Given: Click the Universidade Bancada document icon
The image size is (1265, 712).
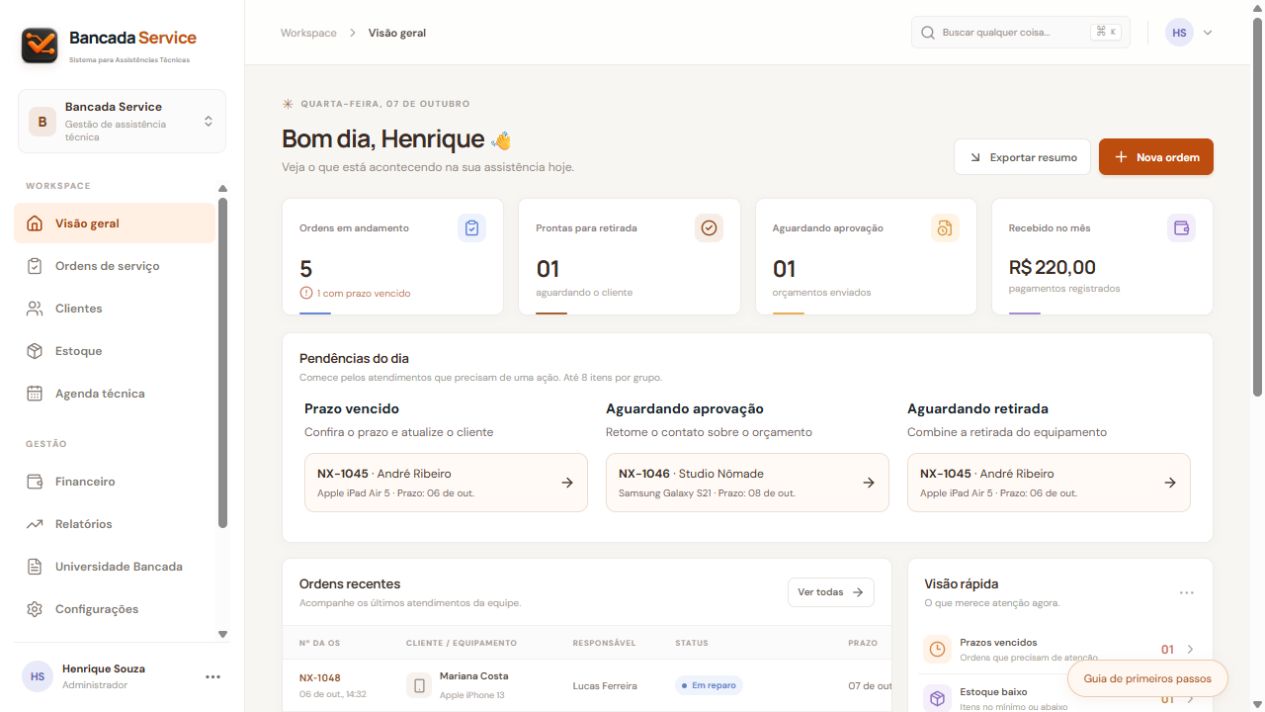Looking at the screenshot, I should 35,566.
